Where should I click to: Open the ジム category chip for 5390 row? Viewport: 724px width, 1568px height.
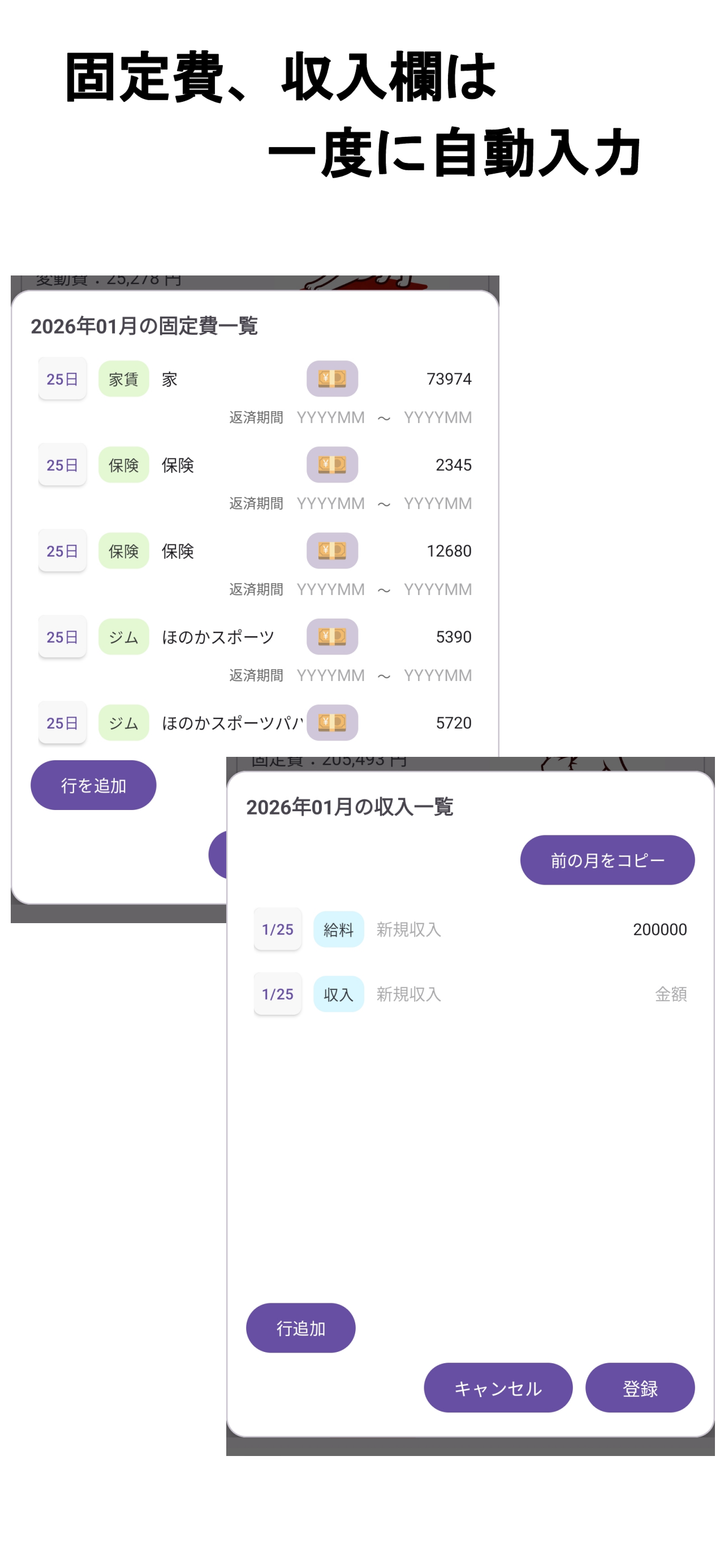tap(124, 637)
